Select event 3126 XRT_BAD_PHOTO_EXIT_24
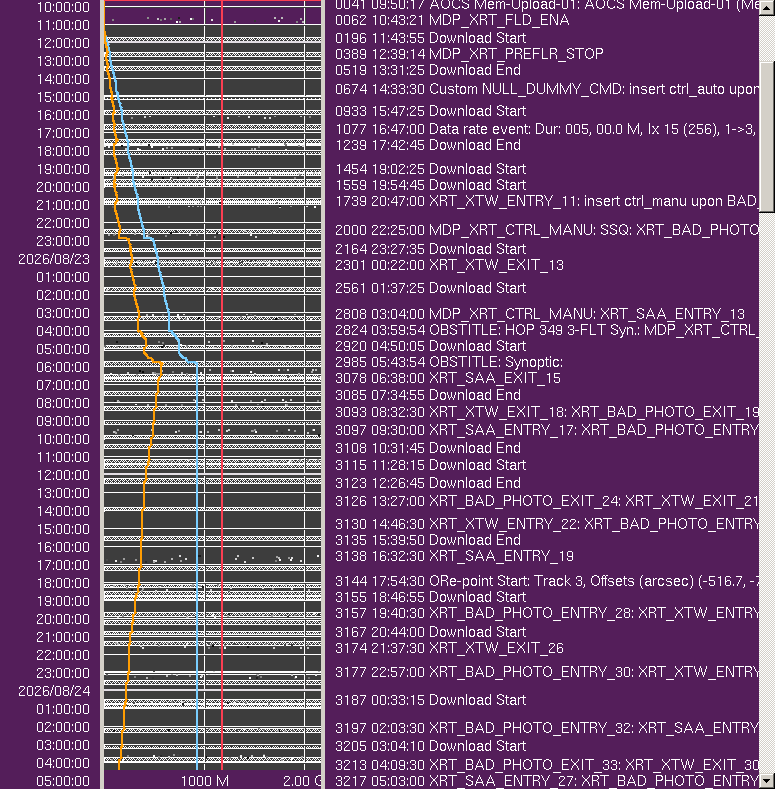 547,502
